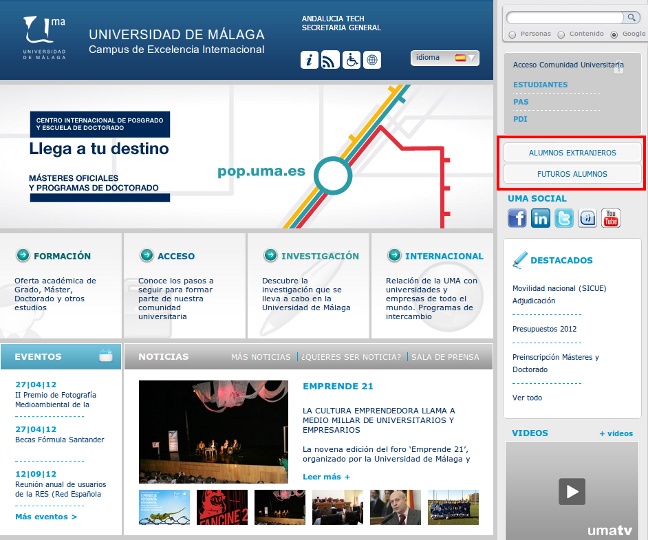Open Movilidad nacional (SICUE) Adjudicación
This screenshot has height=540, width=648.
click(559, 294)
